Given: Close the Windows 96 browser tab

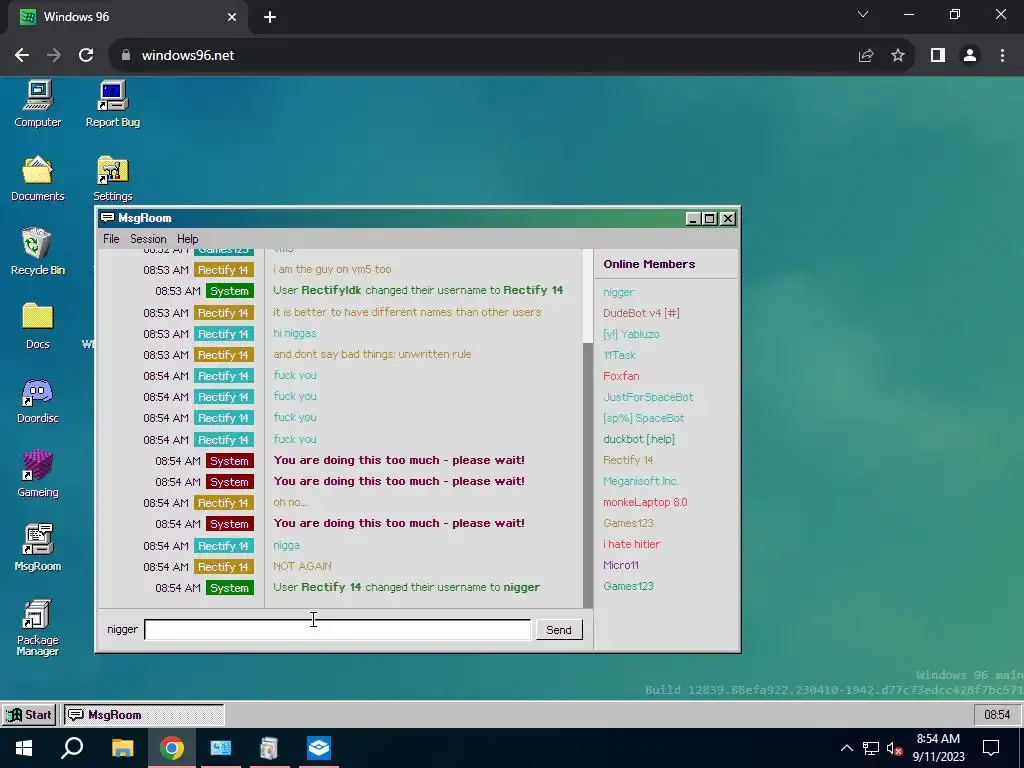Looking at the screenshot, I should tap(232, 17).
